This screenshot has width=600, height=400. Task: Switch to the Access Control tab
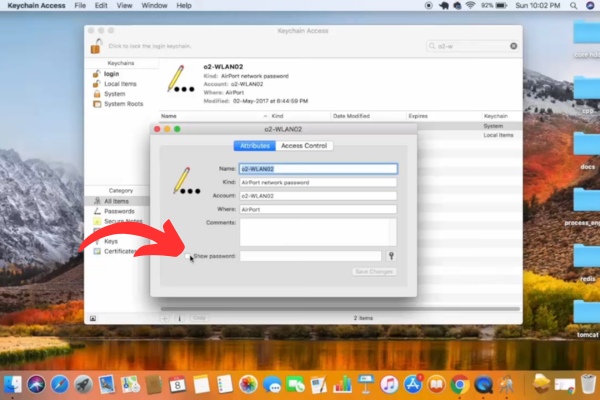coord(304,146)
